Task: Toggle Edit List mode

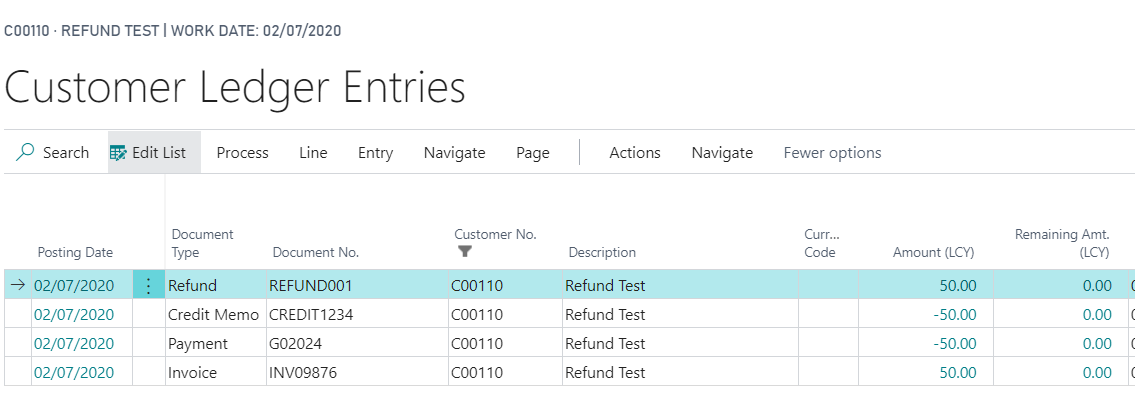Action: point(154,153)
